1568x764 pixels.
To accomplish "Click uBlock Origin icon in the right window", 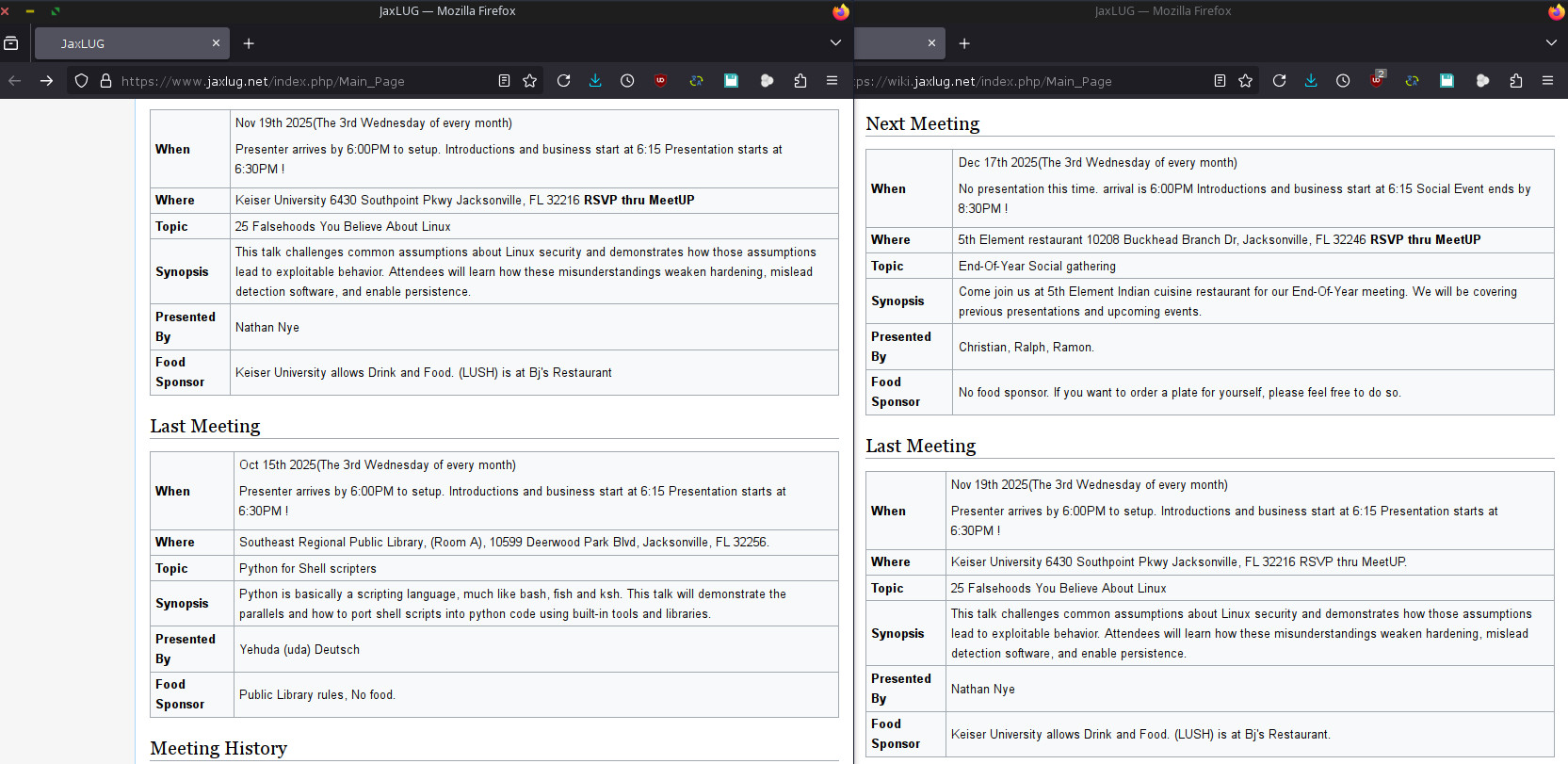I will click(x=1377, y=81).
